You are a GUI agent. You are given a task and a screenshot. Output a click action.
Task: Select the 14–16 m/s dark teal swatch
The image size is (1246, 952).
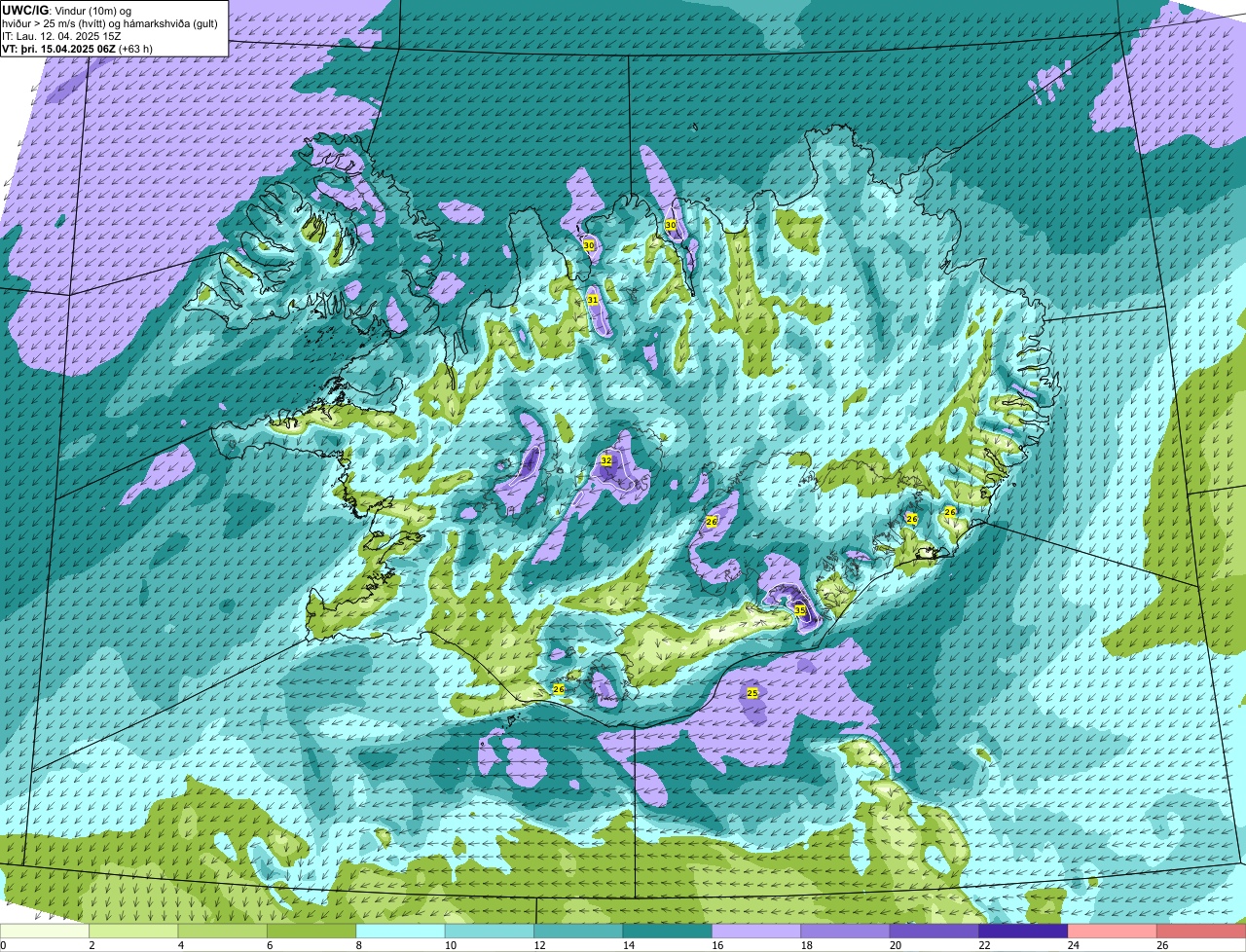[x=668, y=931]
